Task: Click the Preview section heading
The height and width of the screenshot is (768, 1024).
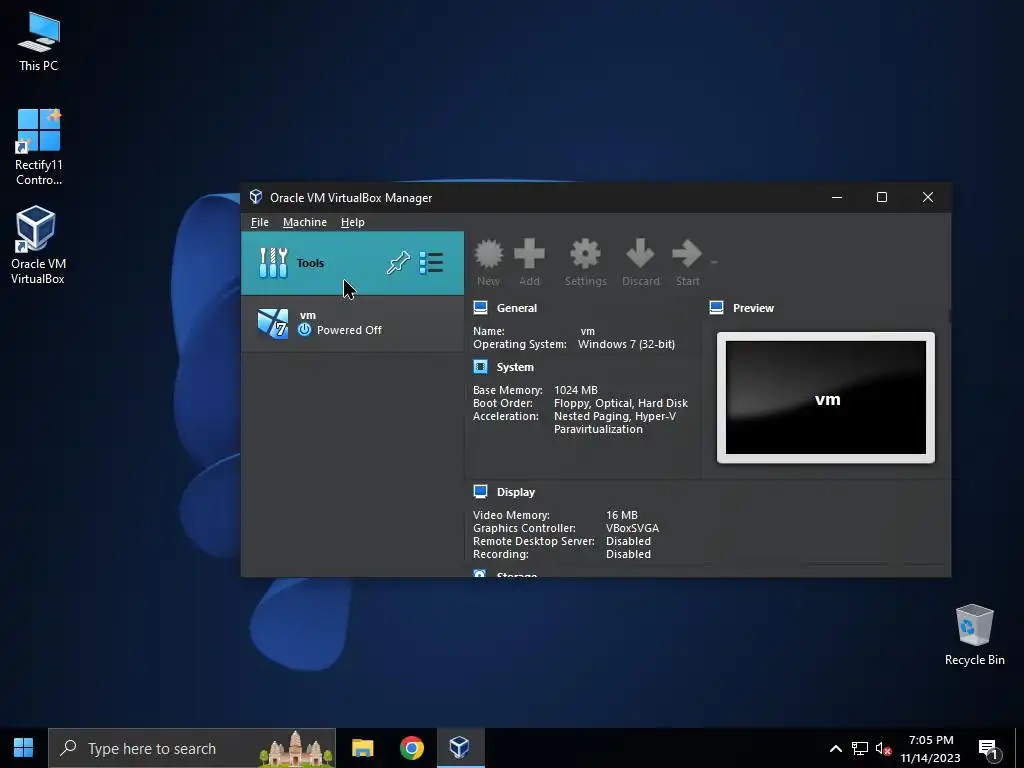Action: (x=753, y=308)
